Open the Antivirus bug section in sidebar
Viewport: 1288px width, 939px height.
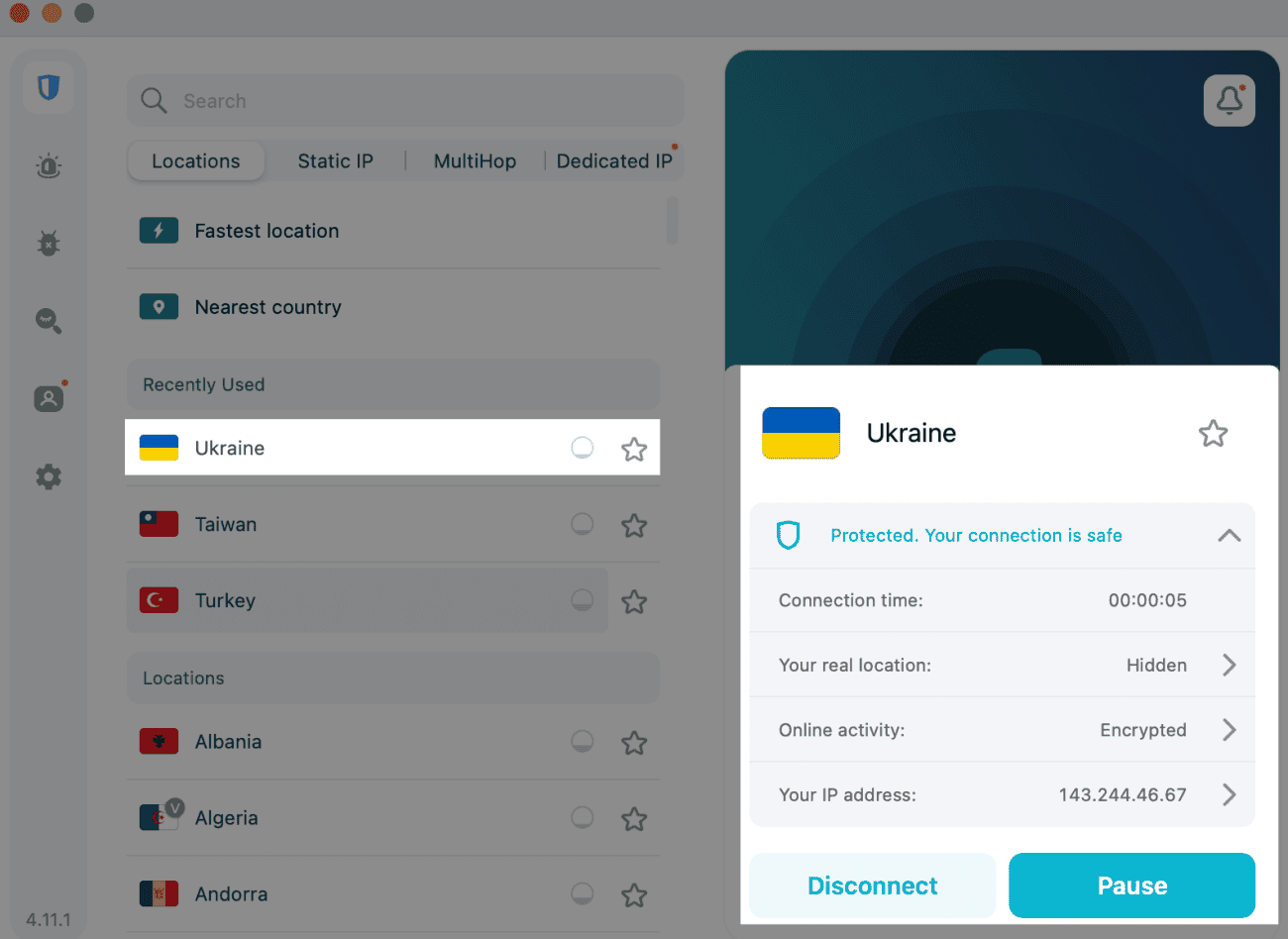point(49,243)
